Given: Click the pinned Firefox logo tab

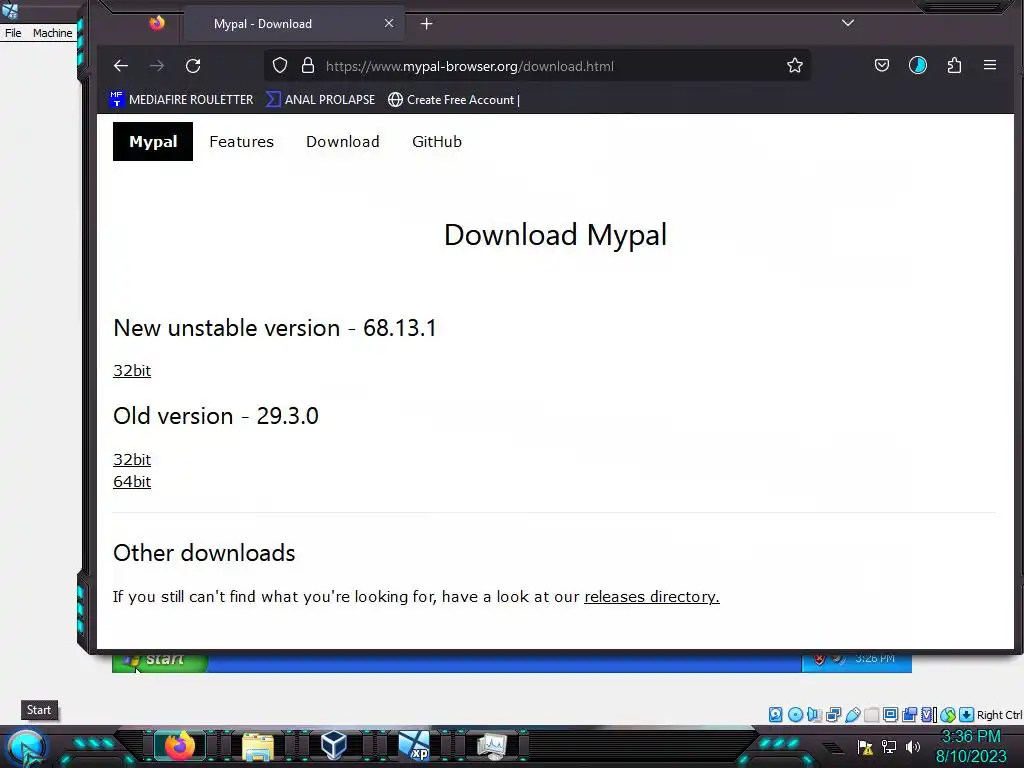Looking at the screenshot, I should (x=157, y=24).
